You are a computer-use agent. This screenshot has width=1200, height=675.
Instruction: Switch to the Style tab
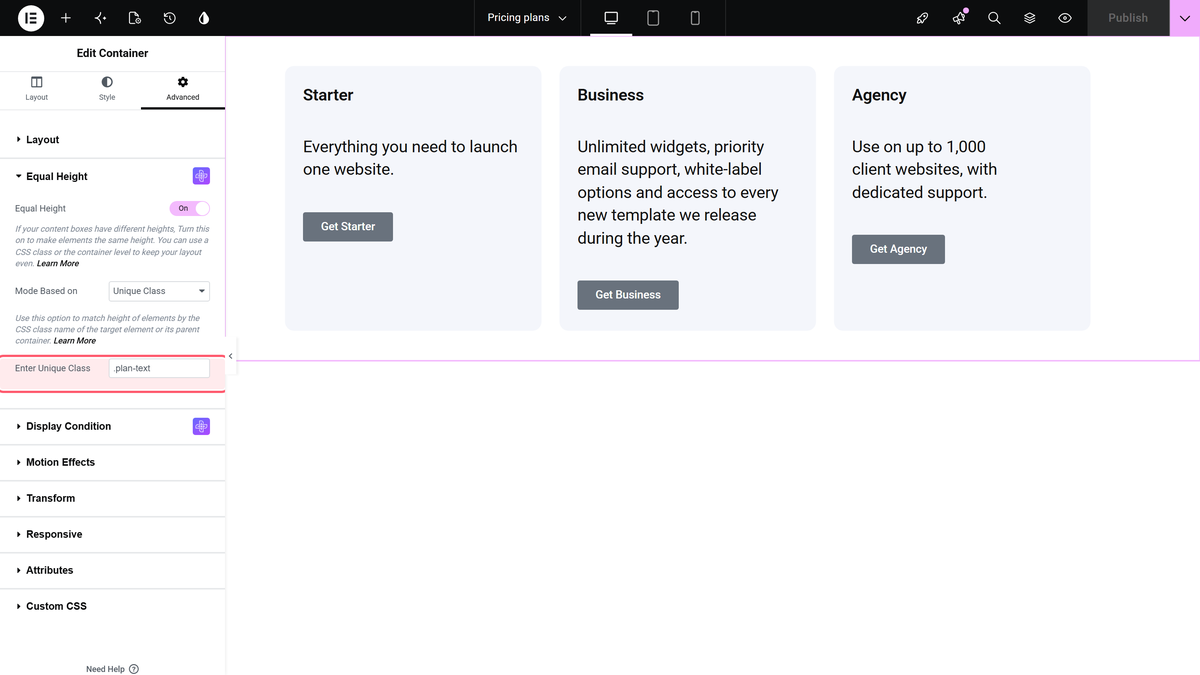coord(107,89)
